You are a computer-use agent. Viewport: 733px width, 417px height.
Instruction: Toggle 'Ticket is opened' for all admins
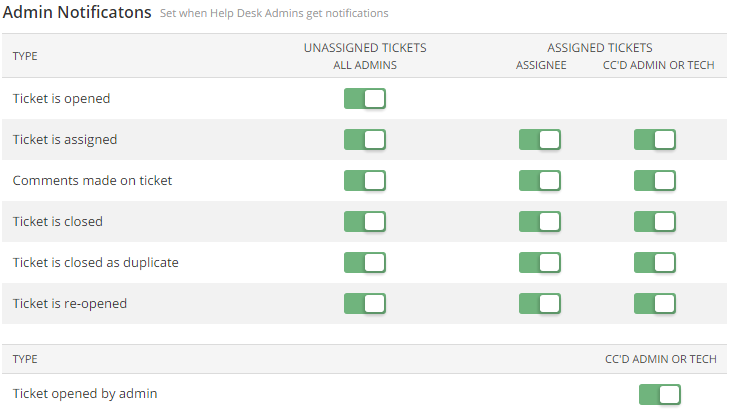(364, 99)
